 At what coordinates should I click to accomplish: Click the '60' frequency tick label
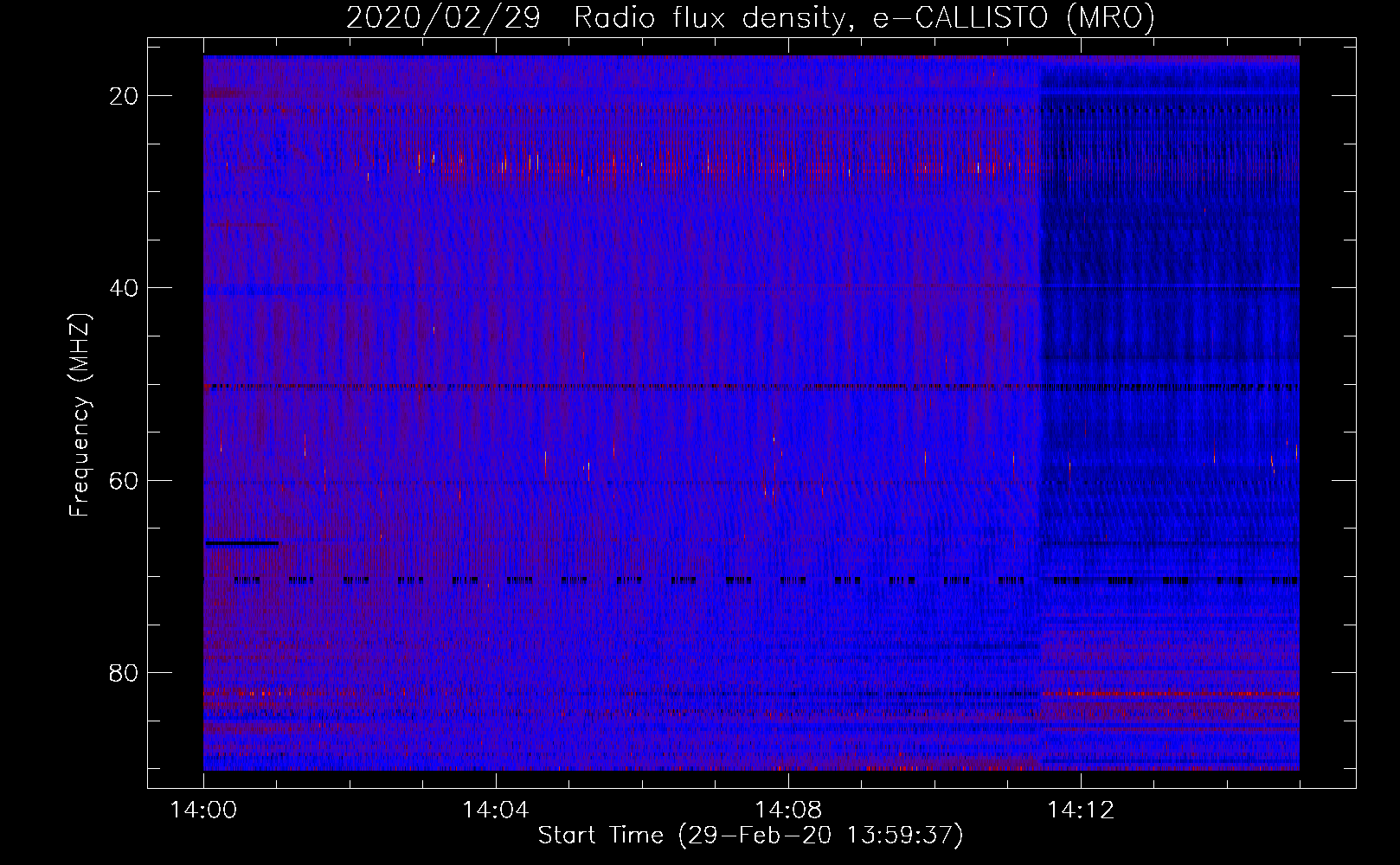coord(124,480)
